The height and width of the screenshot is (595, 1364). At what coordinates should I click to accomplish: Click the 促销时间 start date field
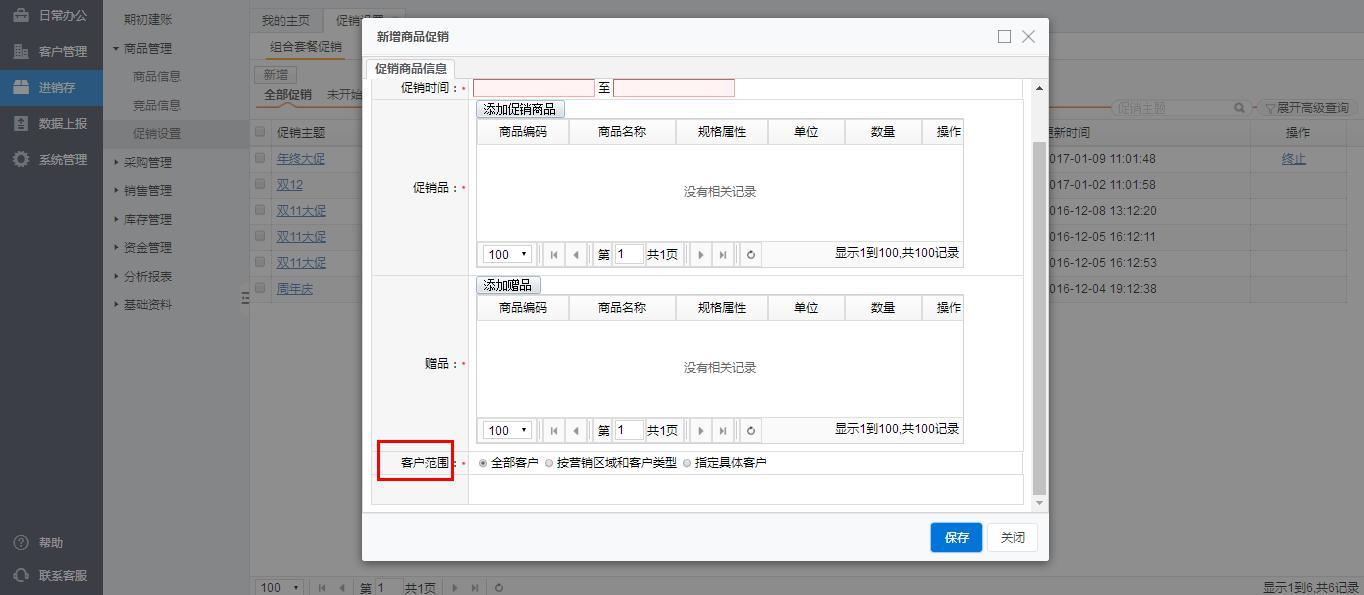point(534,88)
